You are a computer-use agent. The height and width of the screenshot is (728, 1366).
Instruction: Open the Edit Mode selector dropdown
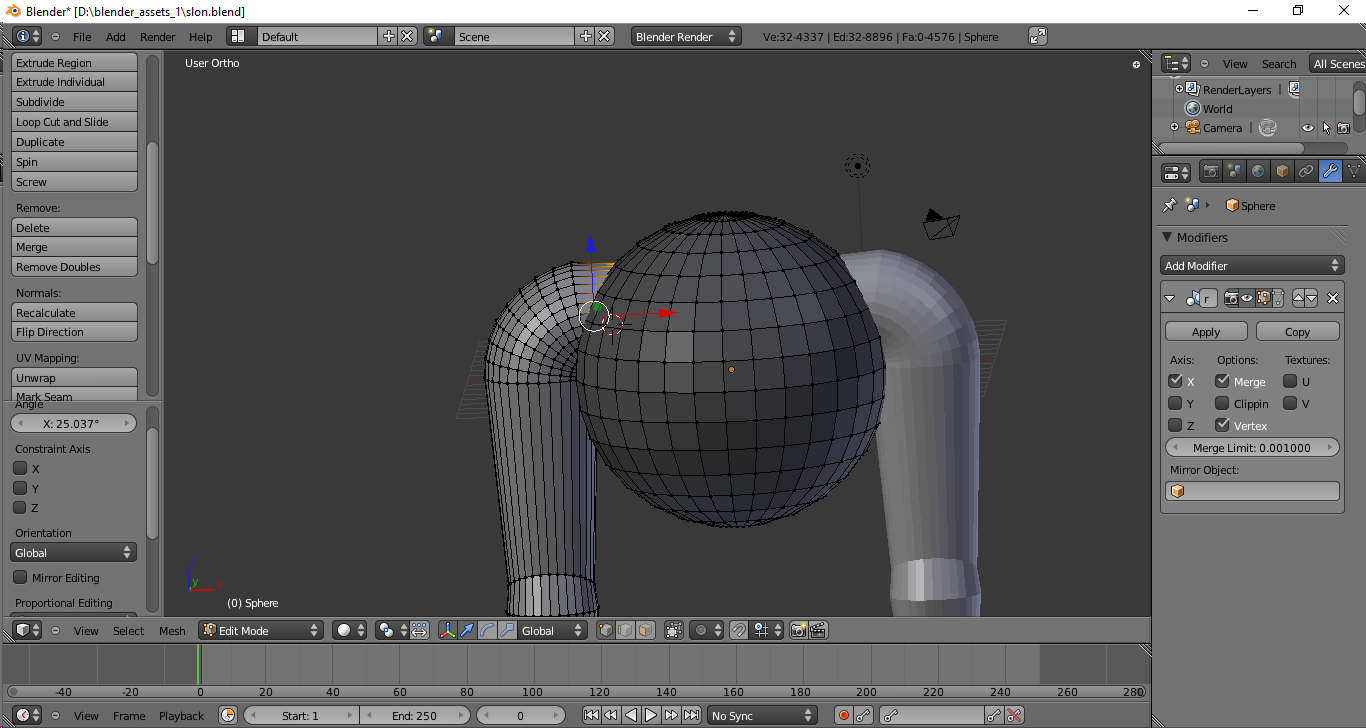(260, 630)
